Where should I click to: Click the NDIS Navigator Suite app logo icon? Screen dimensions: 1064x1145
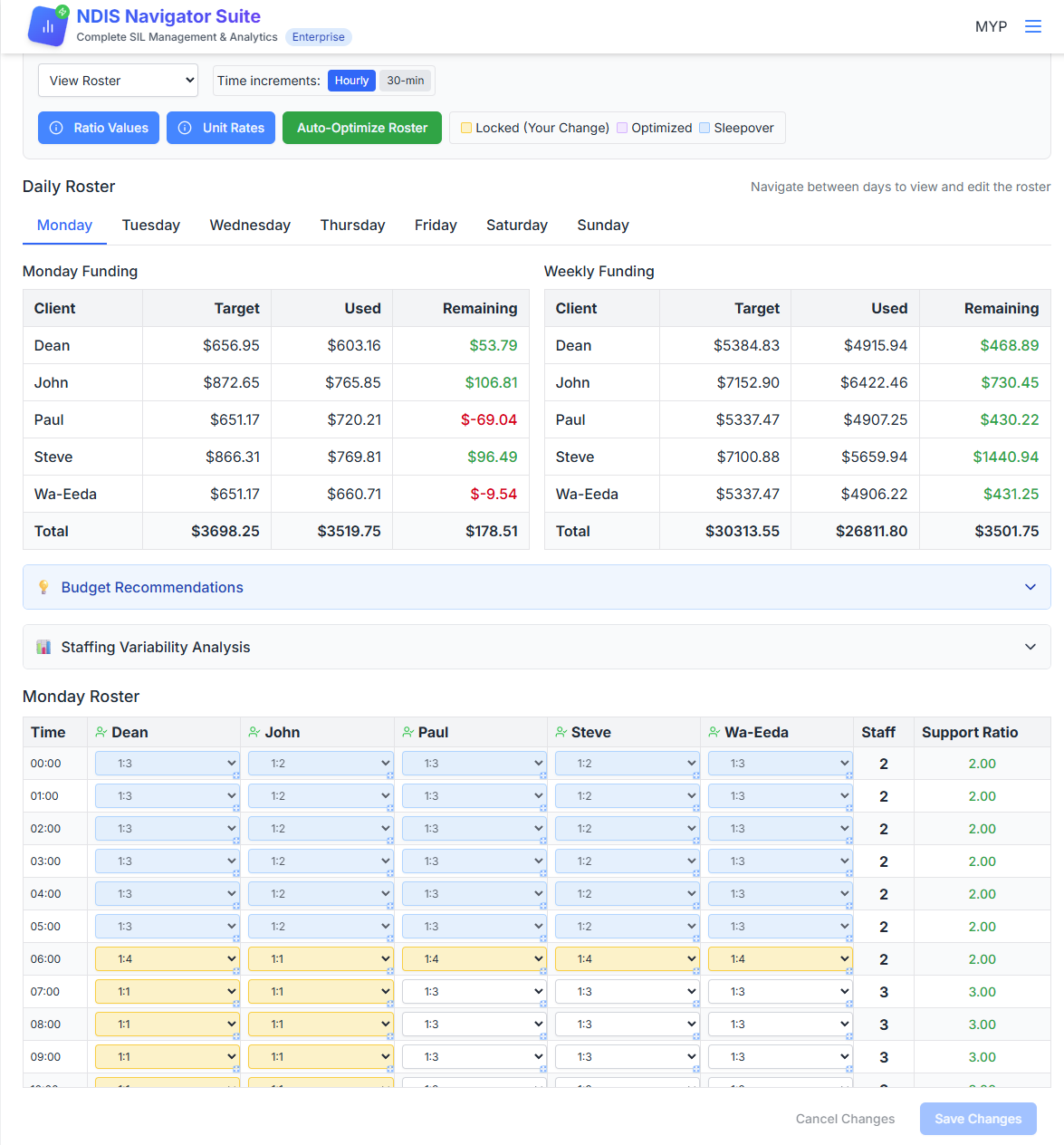pos(47,26)
